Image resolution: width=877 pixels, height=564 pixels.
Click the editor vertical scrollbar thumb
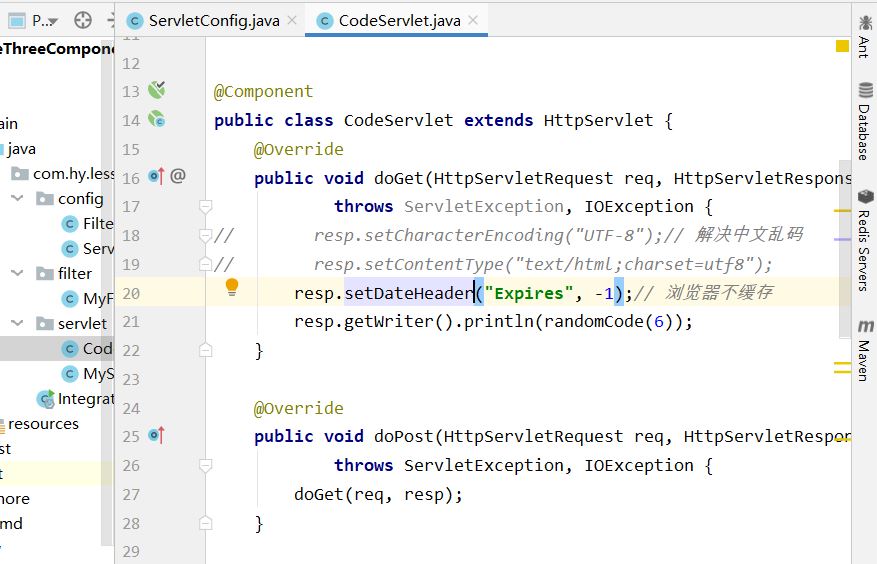[x=845, y=248]
